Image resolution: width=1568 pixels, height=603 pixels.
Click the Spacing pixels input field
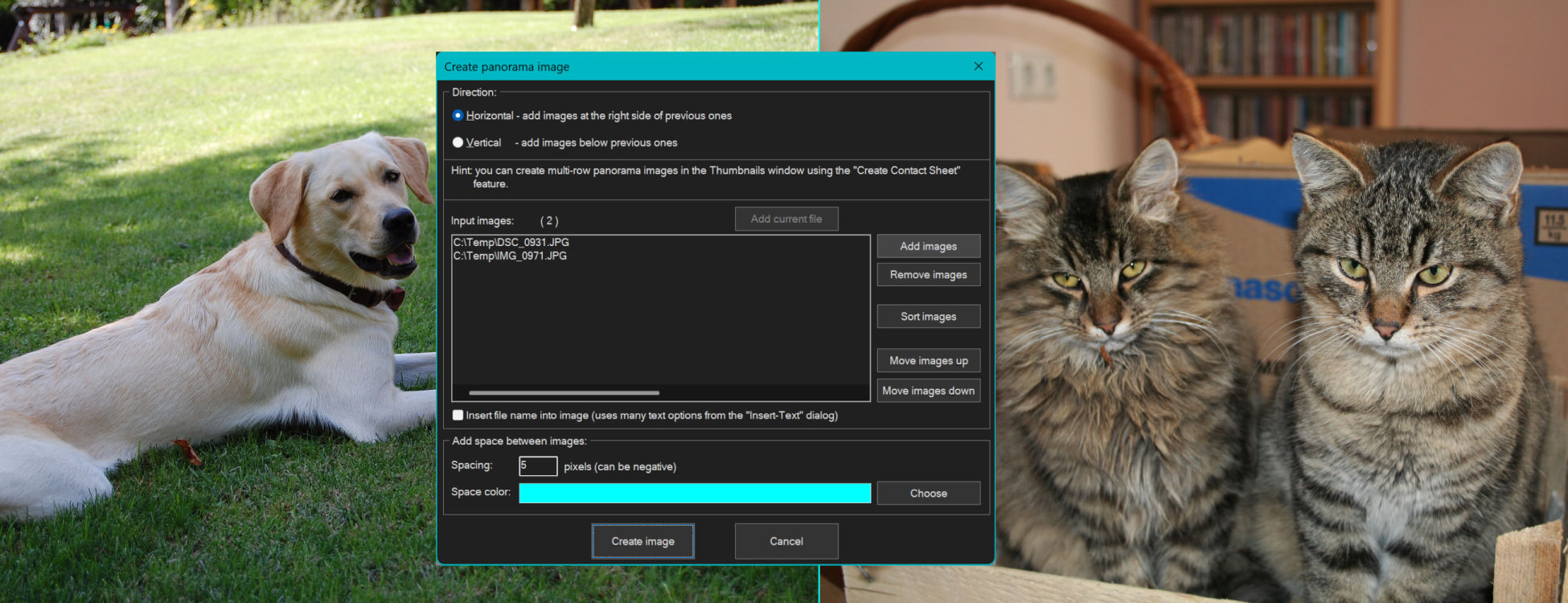point(538,466)
